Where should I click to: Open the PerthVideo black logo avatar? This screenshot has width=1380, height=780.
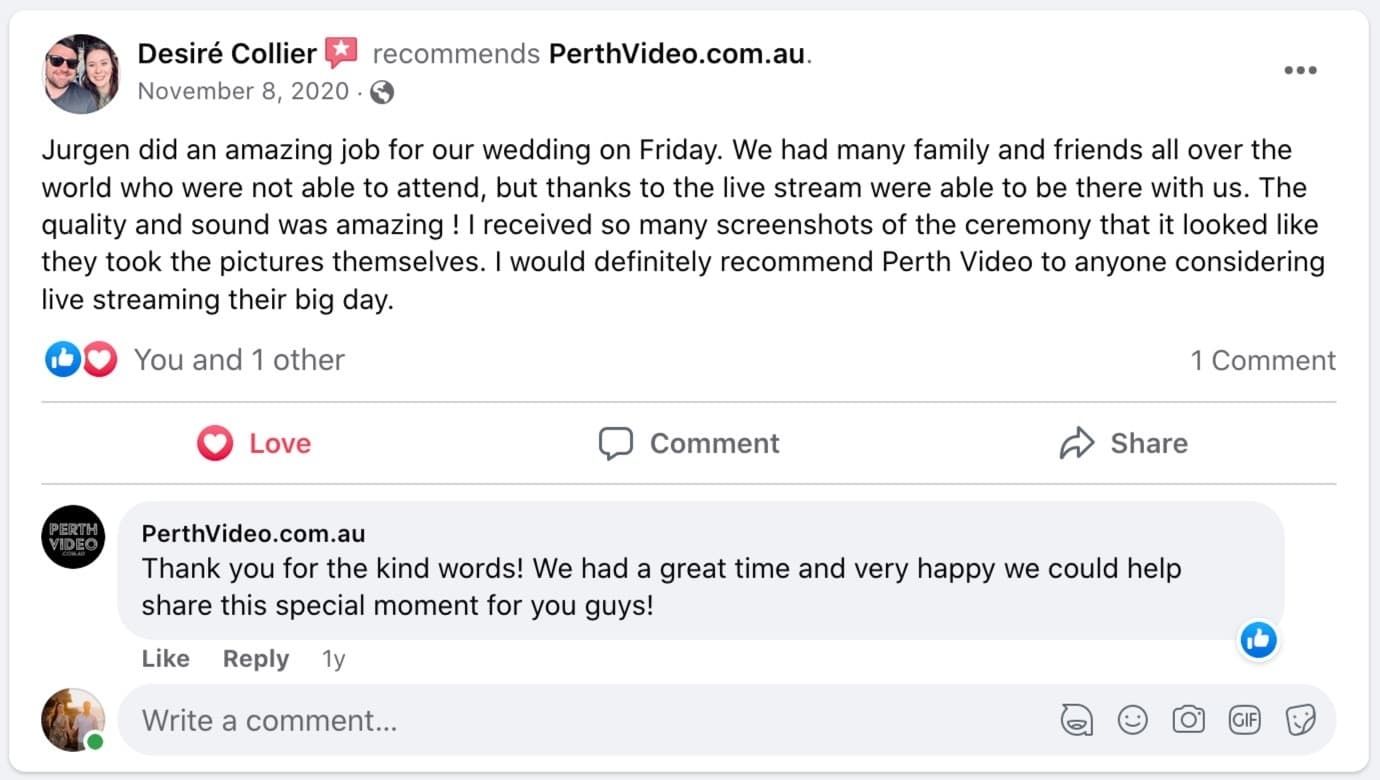(x=73, y=537)
